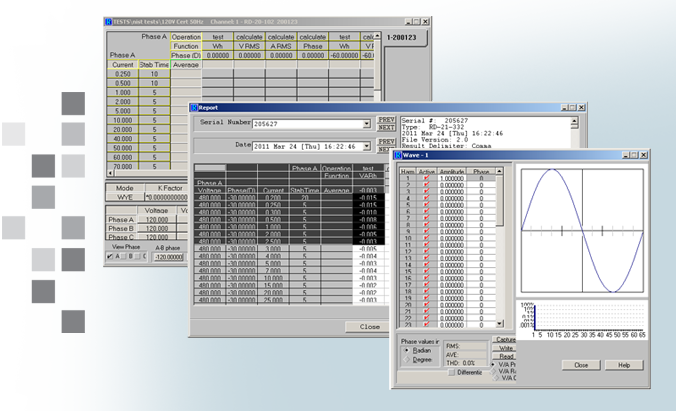Select the WYE mode cell
Viewport: 676px width, 411px height.
pyautogui.click(x=124, y=198)
